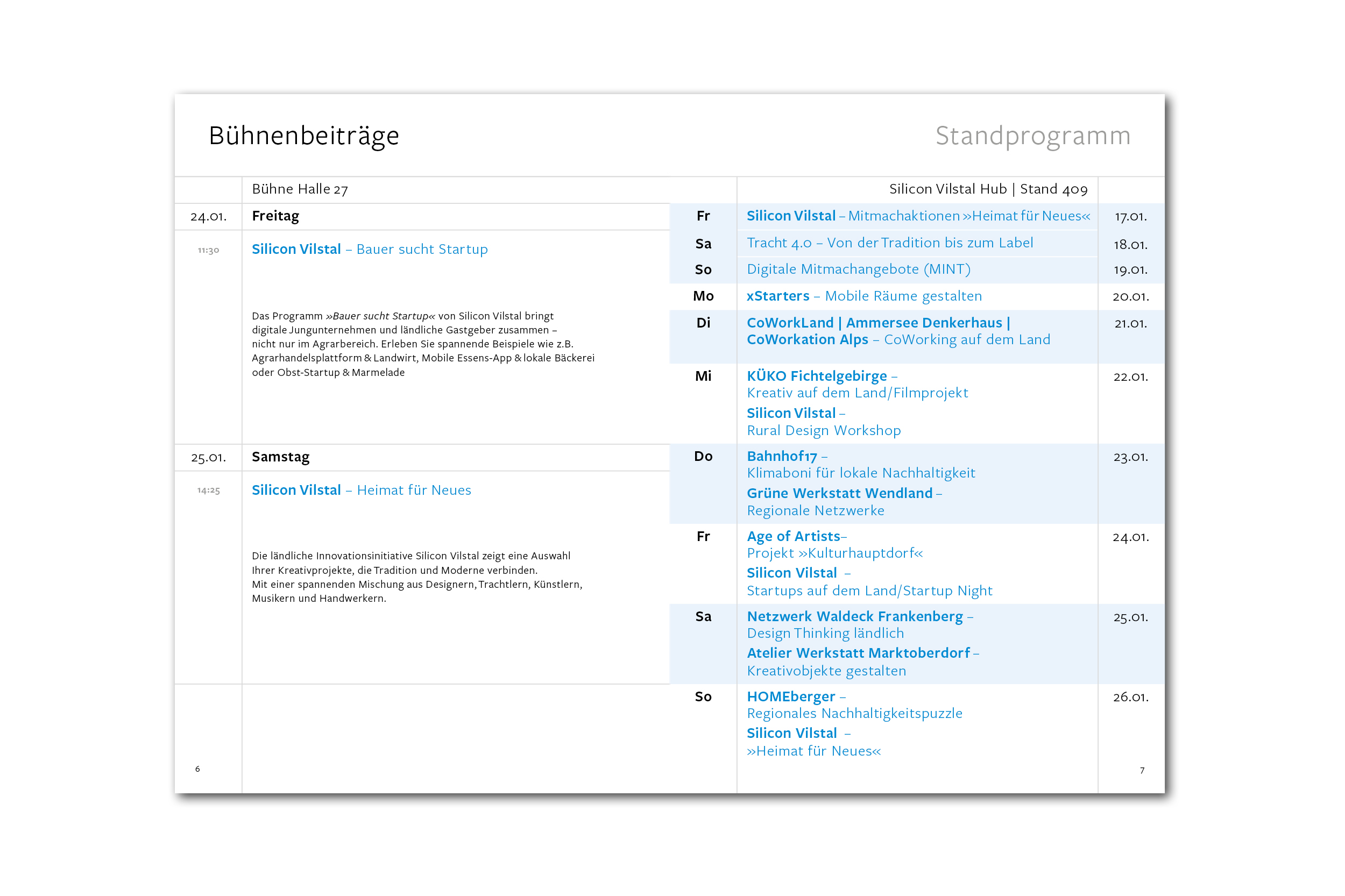Click the 'Do' weekday label
Screen dimensions: 1345x896
[703, 457]
